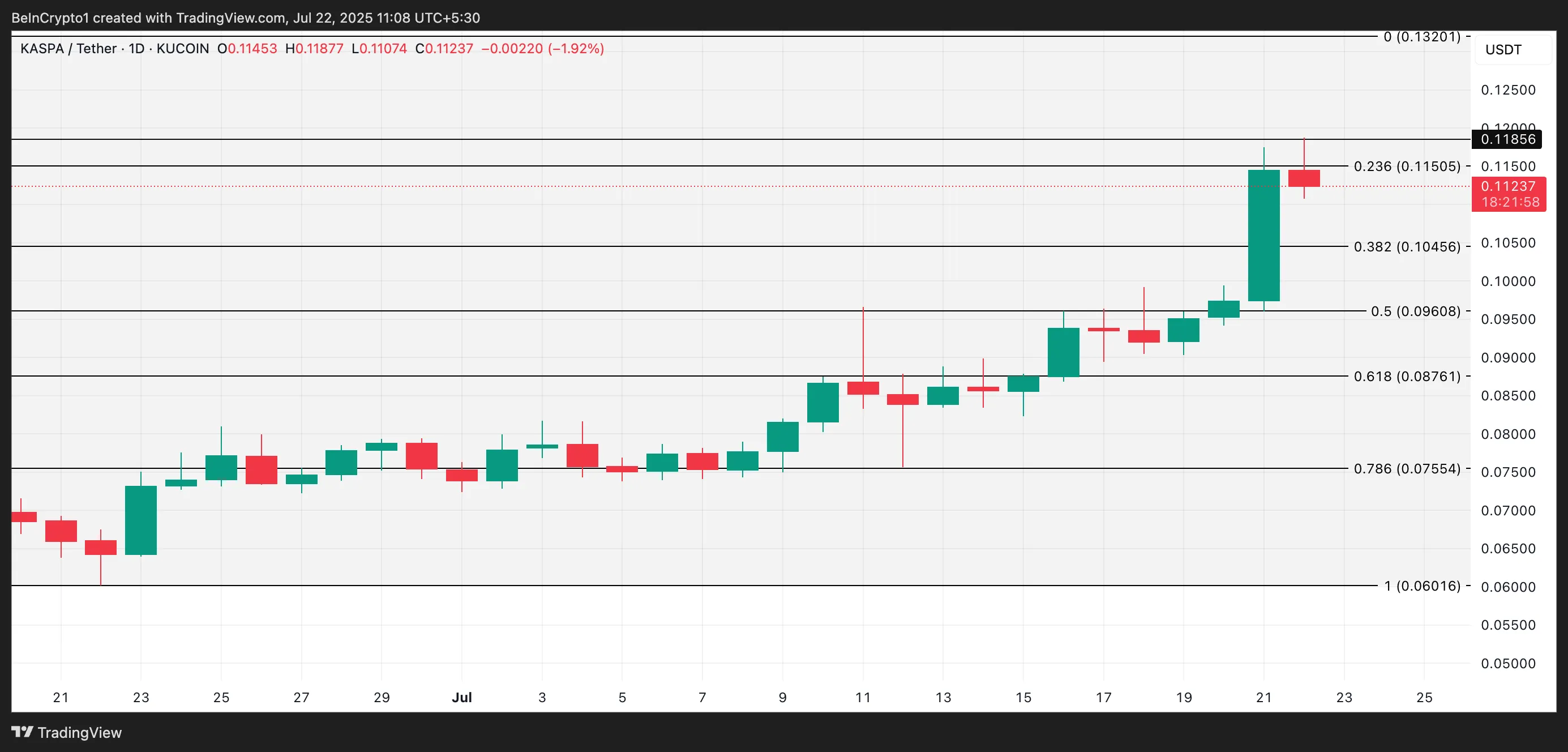Click the USDT currency label
The width and height of the screenshot is (1568, 752).
click(x=1503, y=50)
